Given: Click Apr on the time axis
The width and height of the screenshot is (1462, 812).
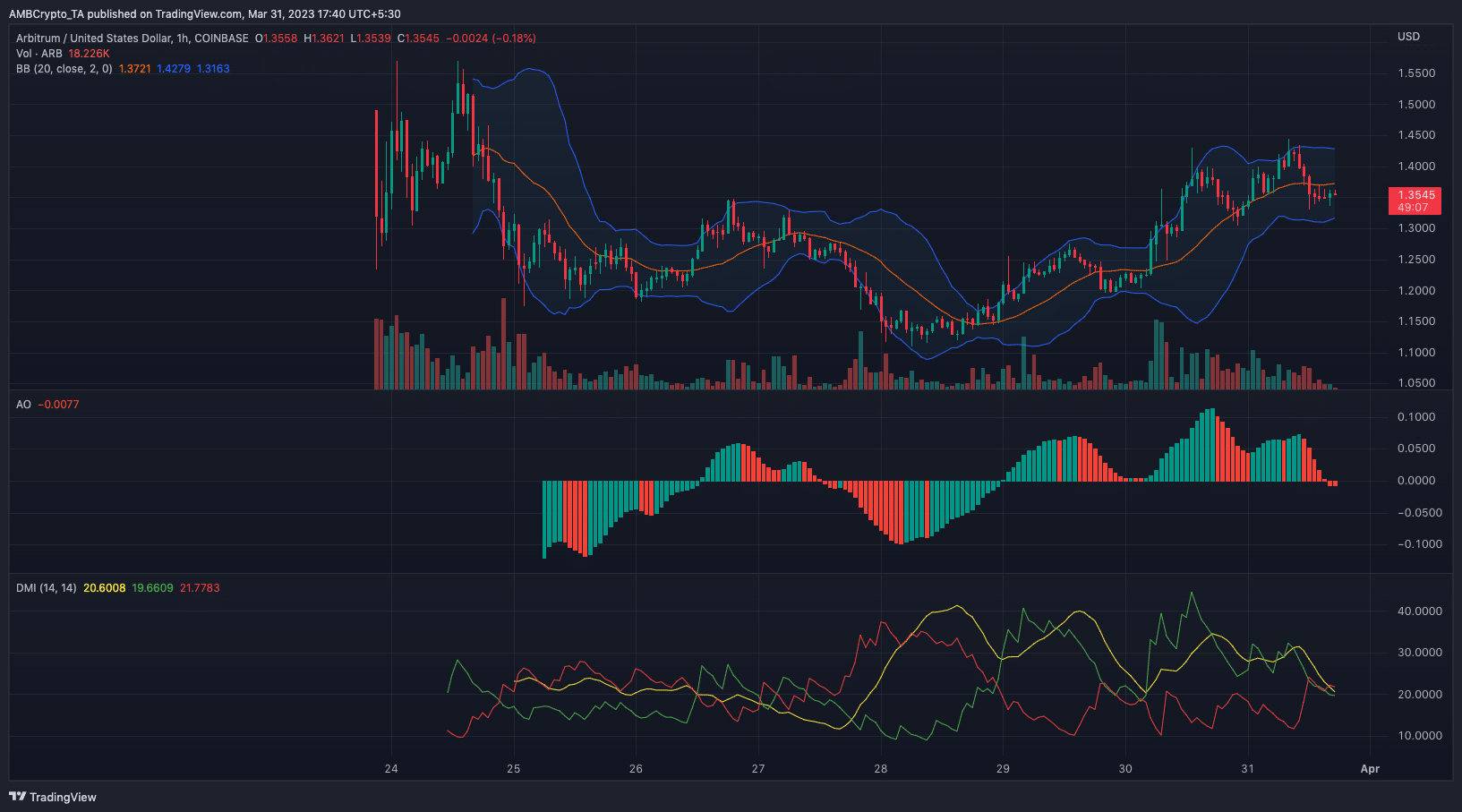Looking at the screenshot, I should click(x=1370, y=769).
